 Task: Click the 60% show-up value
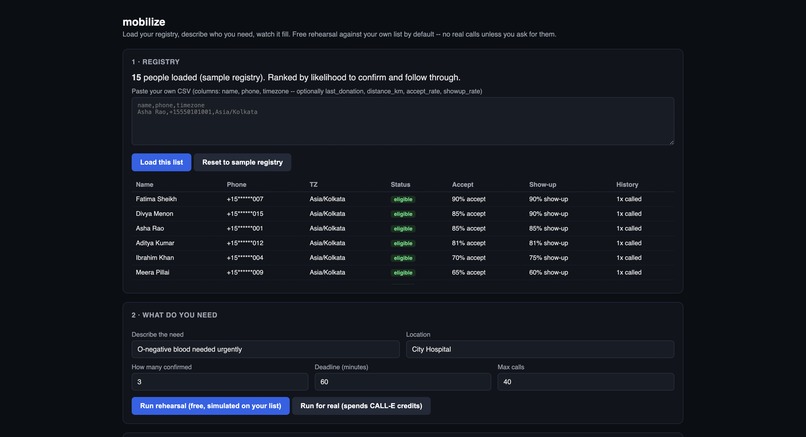click(548, 272)
